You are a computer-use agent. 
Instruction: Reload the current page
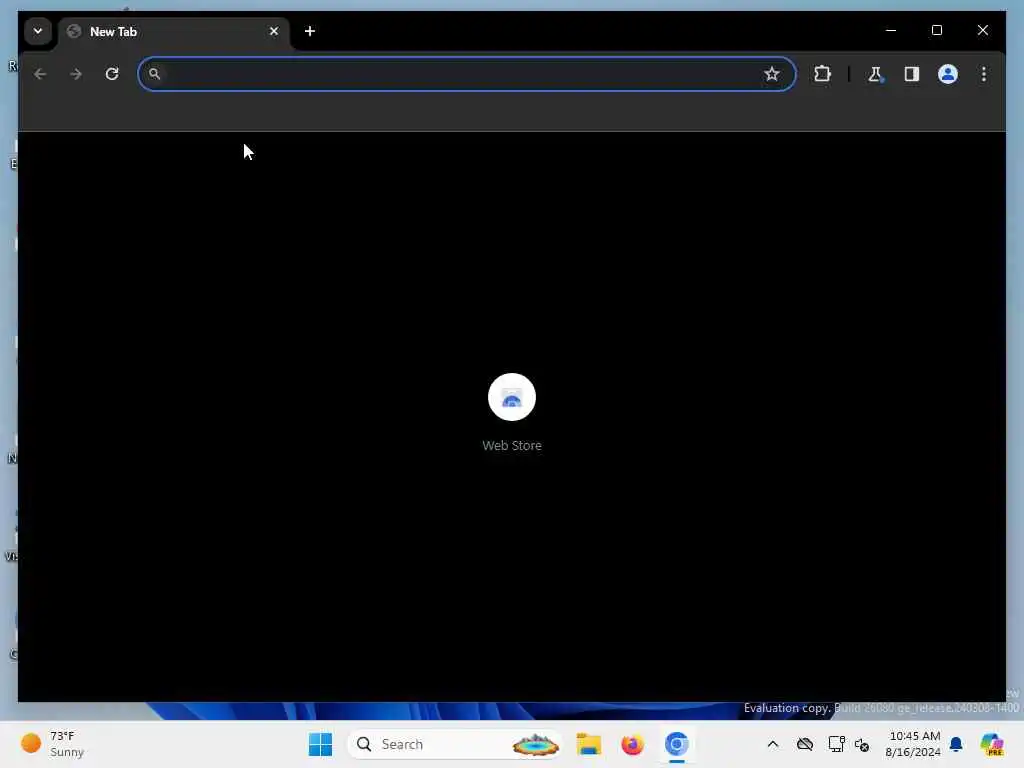point(112,74)
